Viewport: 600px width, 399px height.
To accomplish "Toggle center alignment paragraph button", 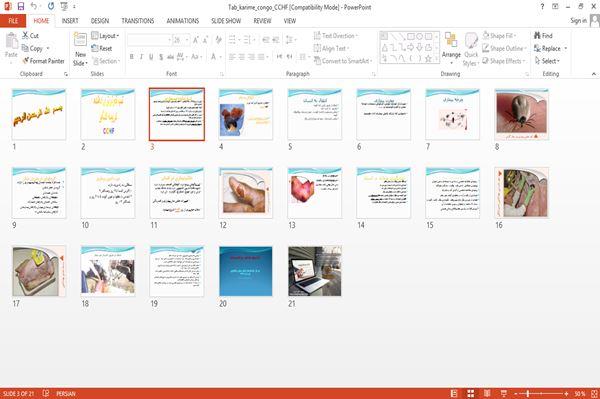I will (241, 57).
